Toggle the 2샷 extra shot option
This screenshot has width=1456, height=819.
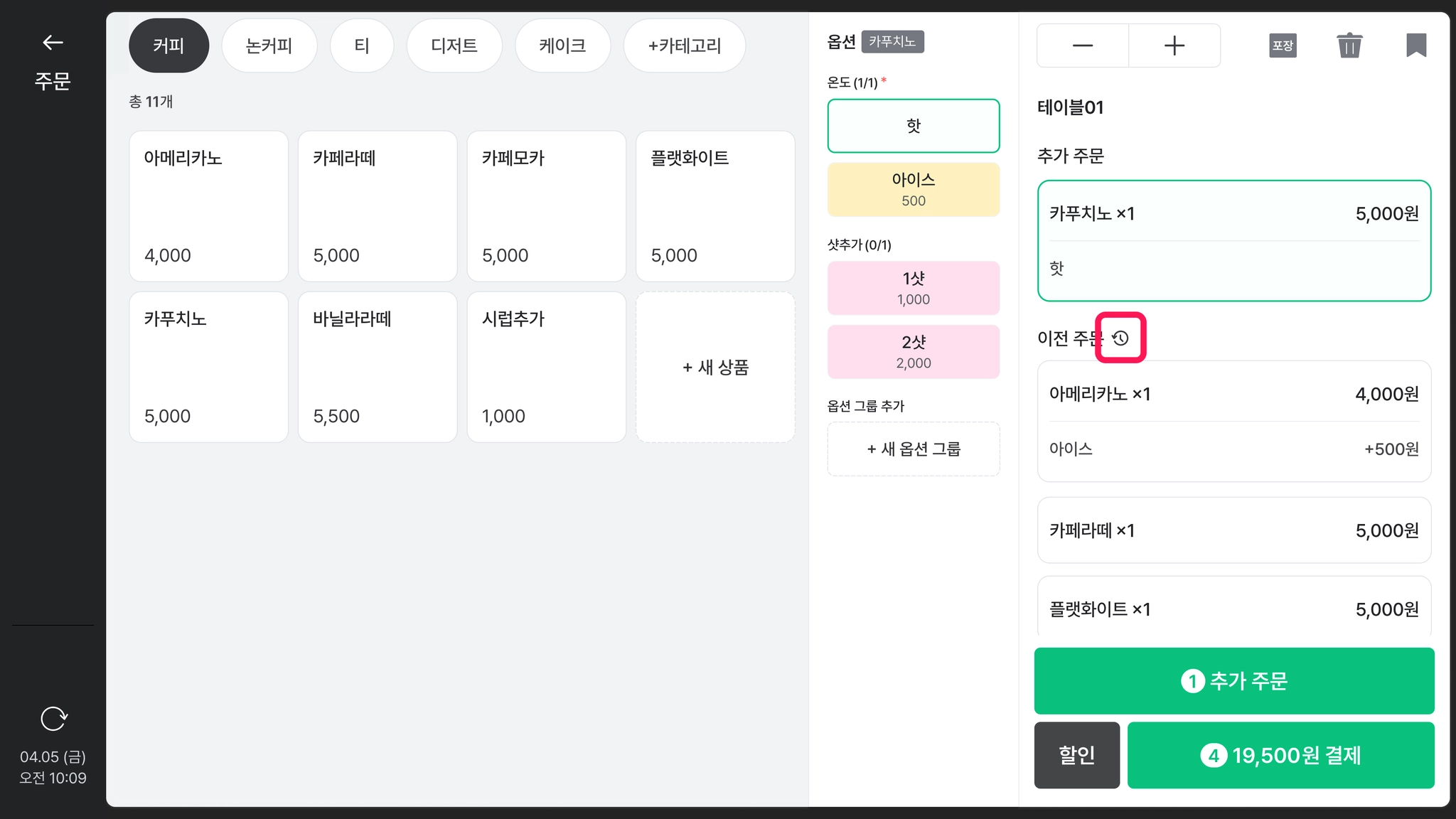914,351
